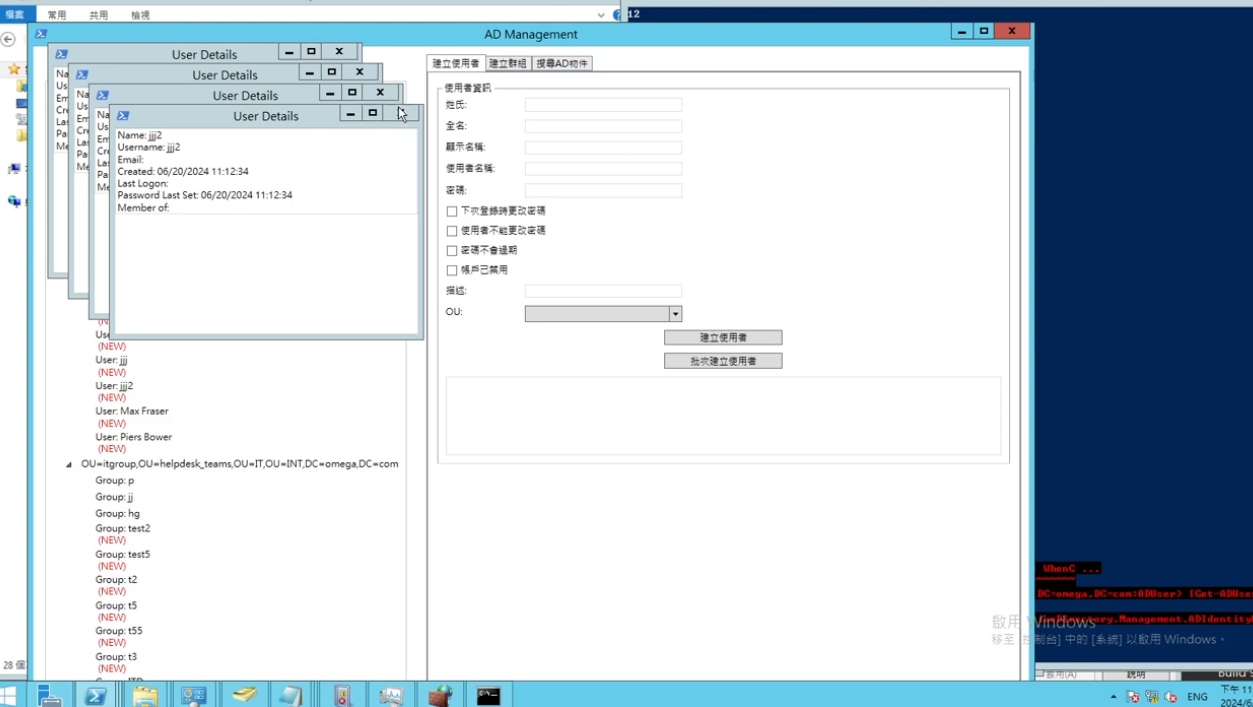Open the OU dropdown list
This screenshot has width=1253, height=707.
click(x=675, y=314)
